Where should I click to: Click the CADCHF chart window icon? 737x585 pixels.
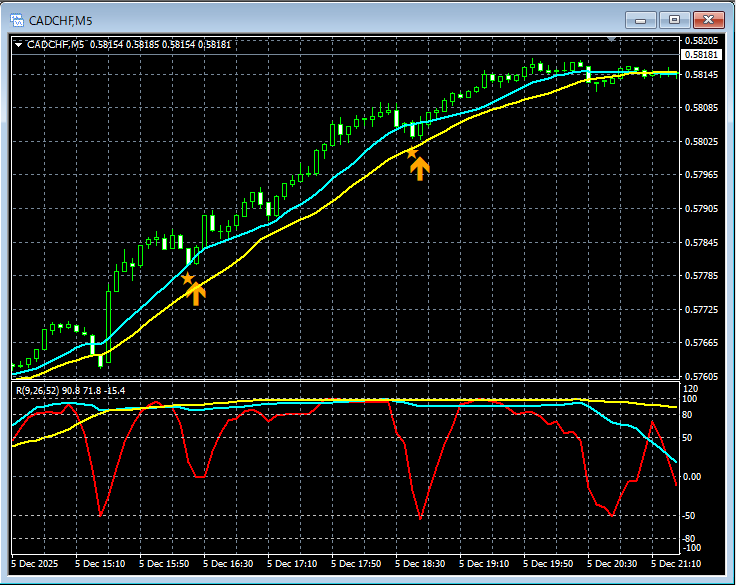(x=17, y=19)
